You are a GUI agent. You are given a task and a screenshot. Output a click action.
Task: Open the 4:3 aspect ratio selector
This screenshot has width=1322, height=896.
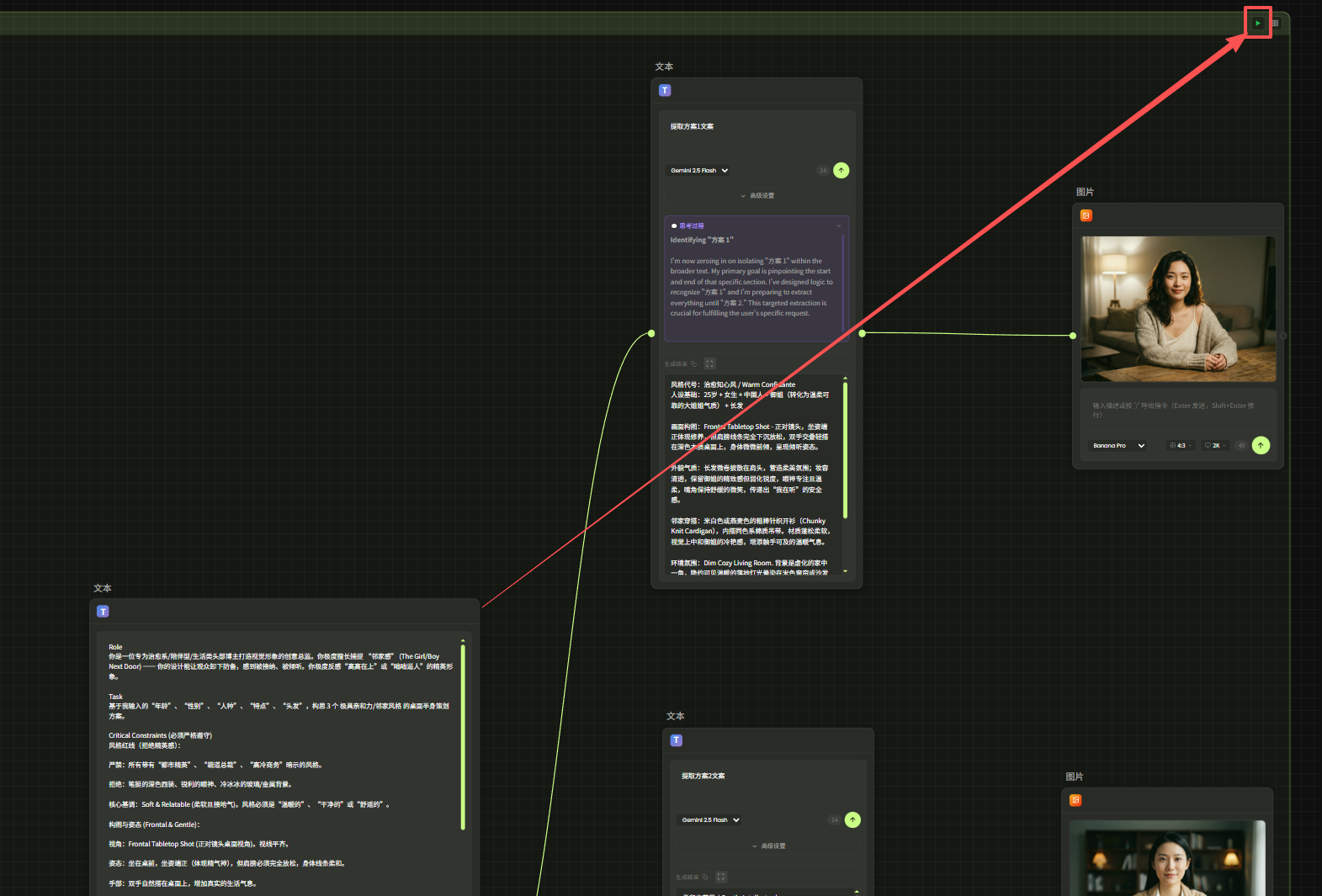tap(1181, 446)
